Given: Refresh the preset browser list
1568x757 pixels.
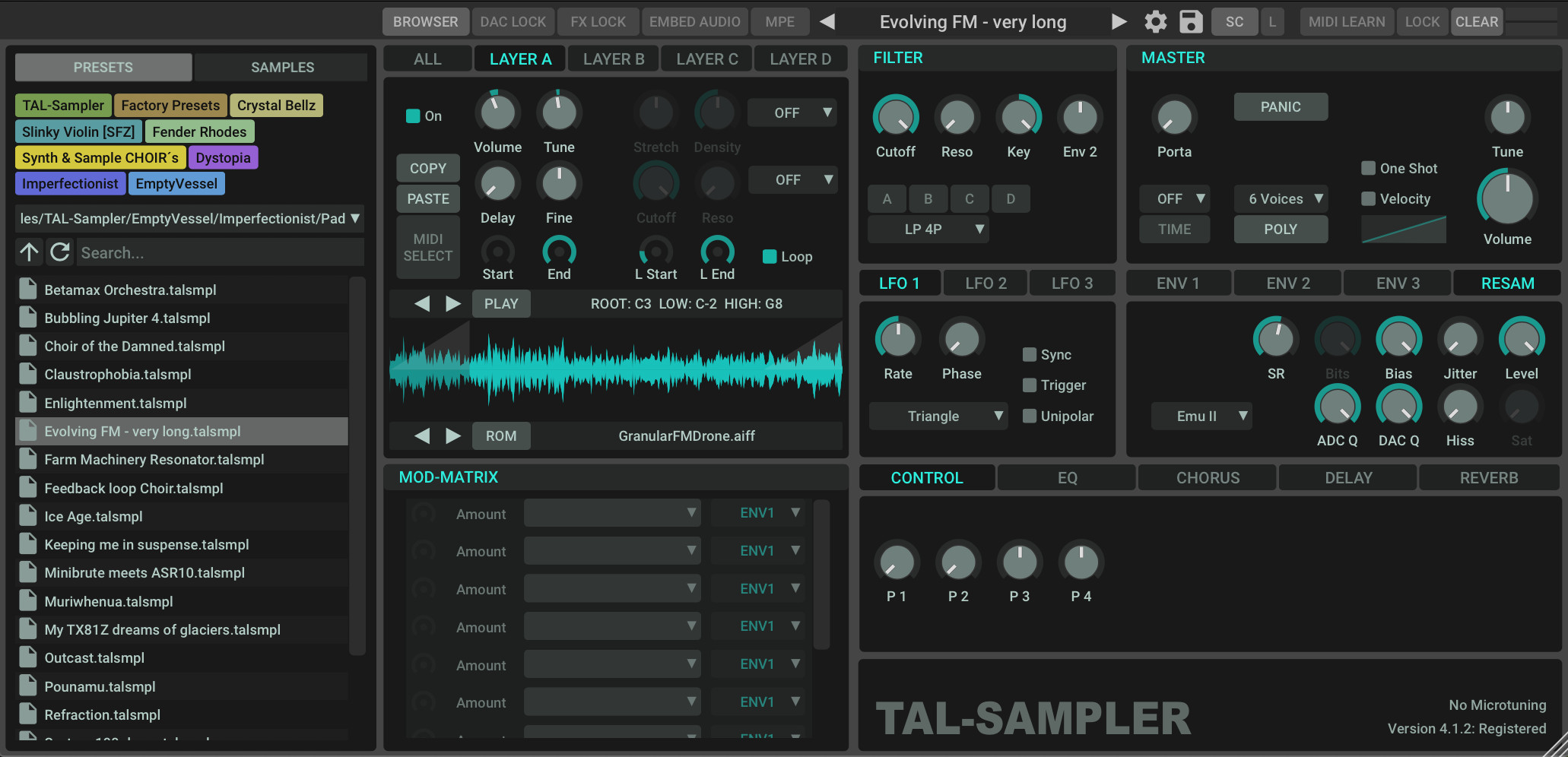Looking at the screenshot, I should tap(59, 252).
